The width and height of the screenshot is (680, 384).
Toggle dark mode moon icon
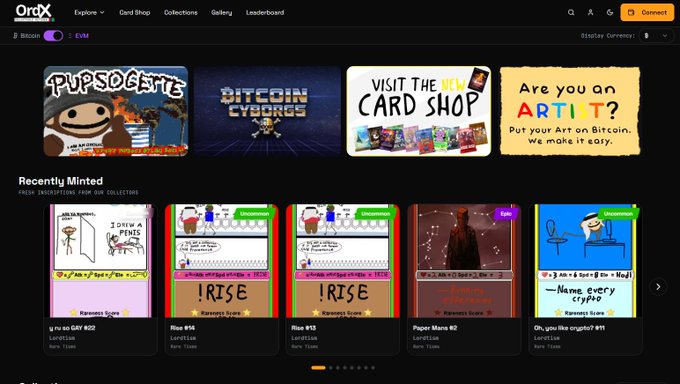coord(610,13)
